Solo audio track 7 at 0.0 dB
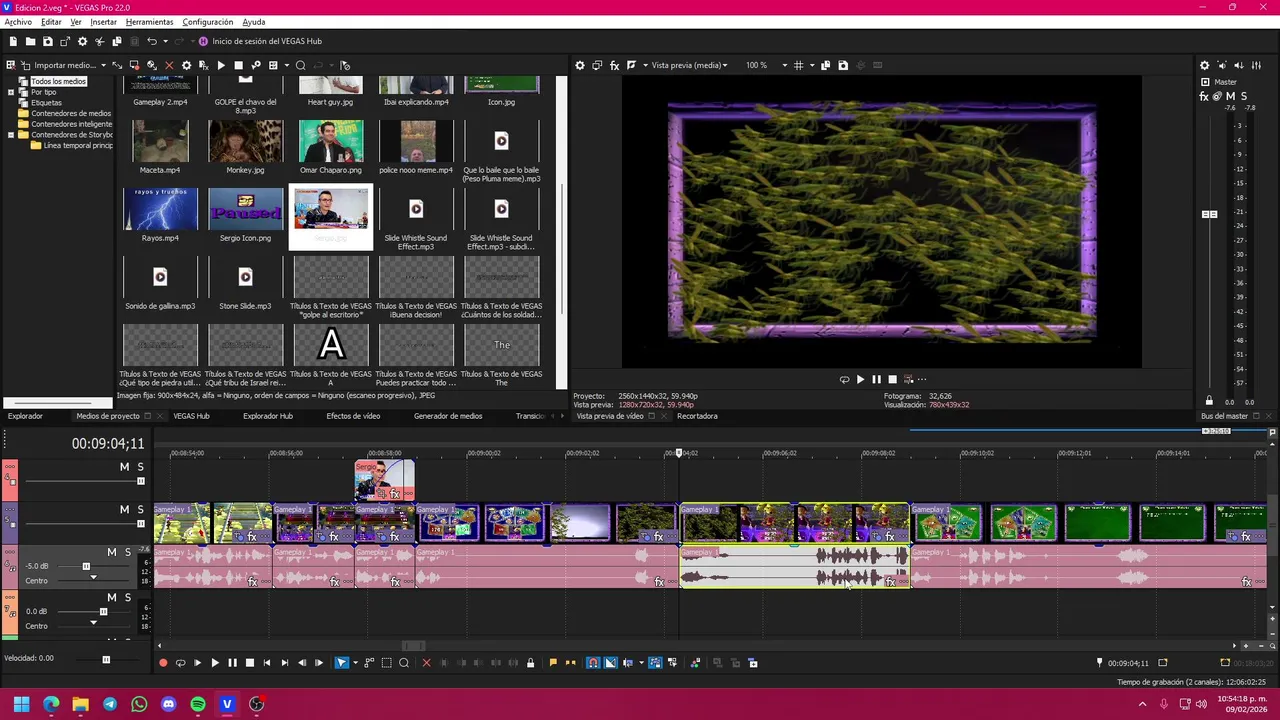Screen dimensions: 1280x720 pos(127,597)
